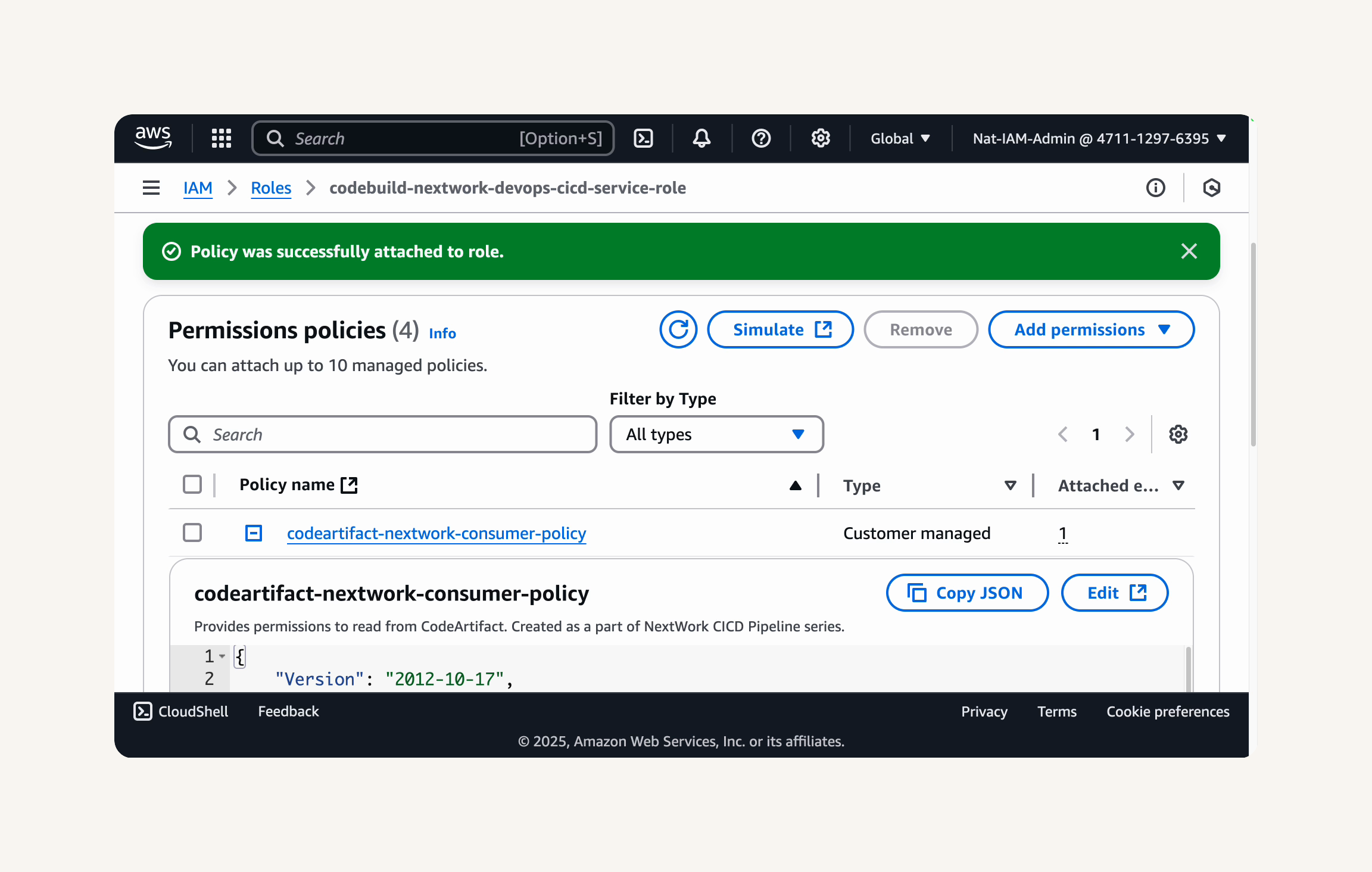Edit the consumer policy
The height and width of the screenshot is (872, 1372).
(x=1115, y=593)
